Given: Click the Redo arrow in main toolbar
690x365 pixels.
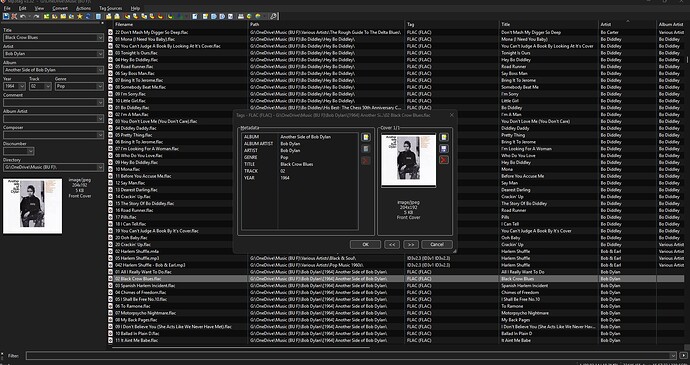Looking at the screenshot, I should [x=37, y=16].
